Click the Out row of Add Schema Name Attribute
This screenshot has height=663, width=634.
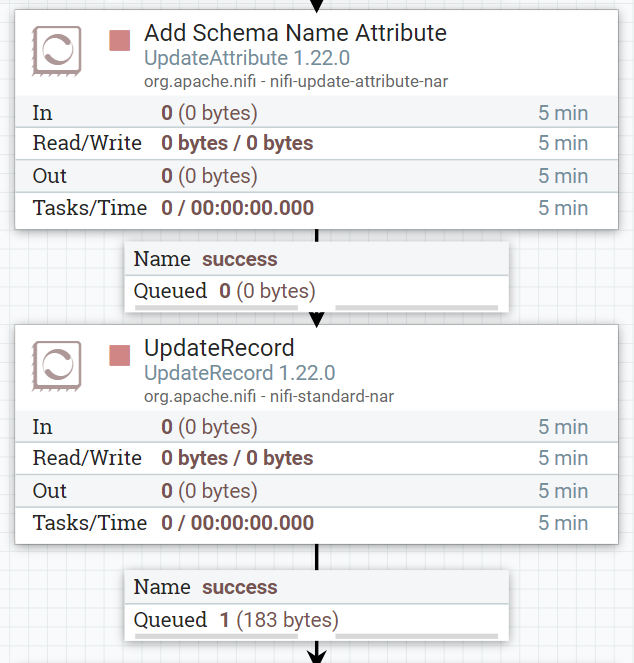click(316, 176)
